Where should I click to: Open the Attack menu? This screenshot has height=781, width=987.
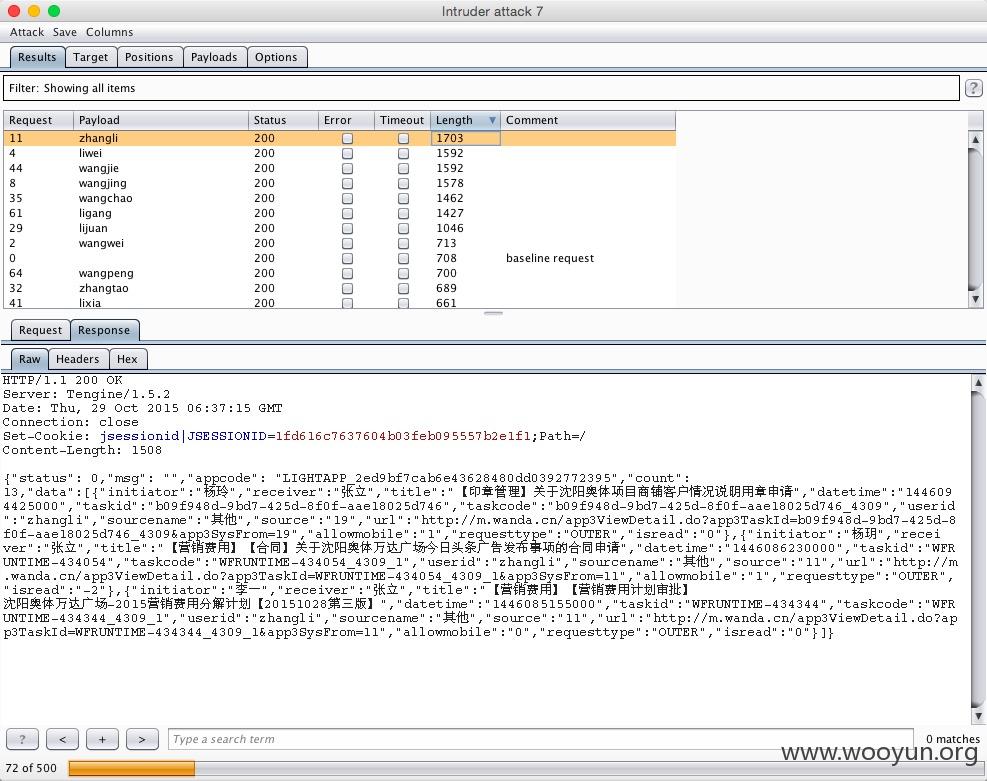coord(27,32)
